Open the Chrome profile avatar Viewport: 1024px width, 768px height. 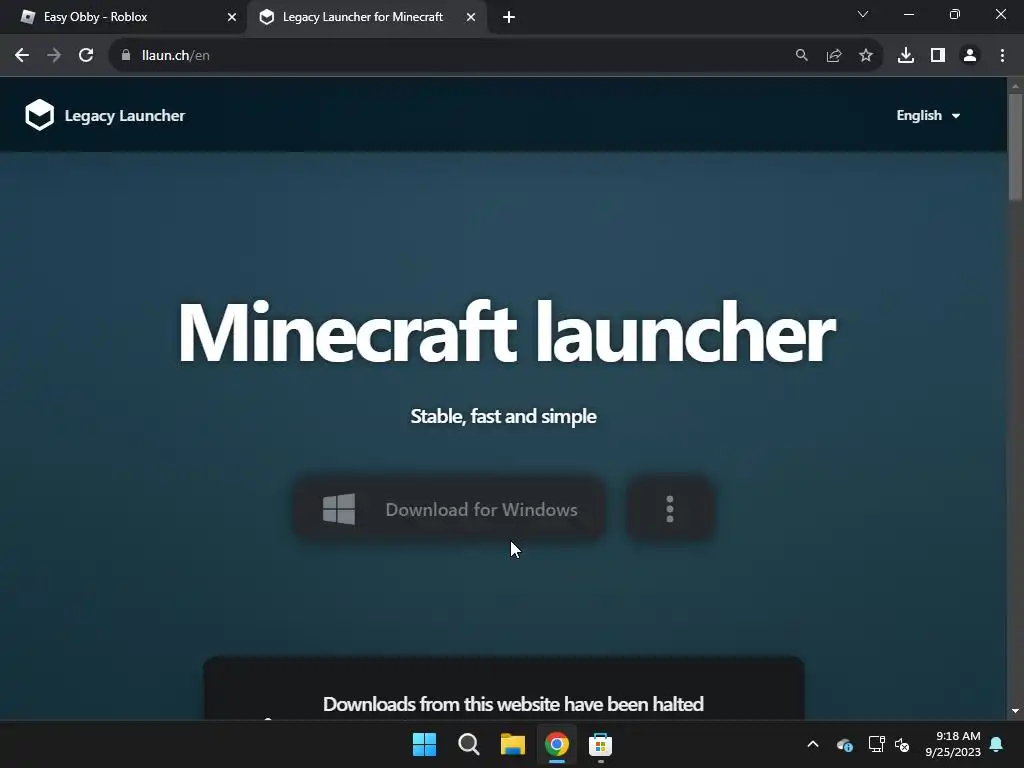tap(970, 56)
